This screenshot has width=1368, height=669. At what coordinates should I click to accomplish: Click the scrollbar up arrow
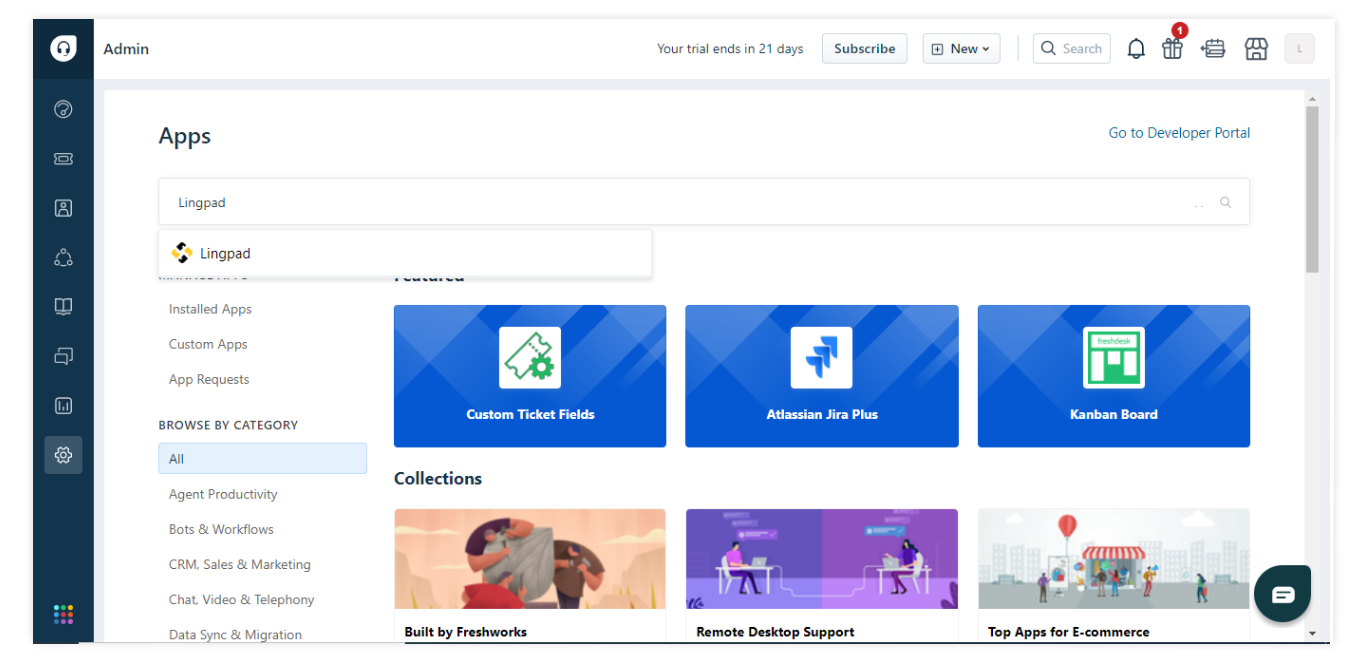pyautogui.click(x=1312, y=98)
